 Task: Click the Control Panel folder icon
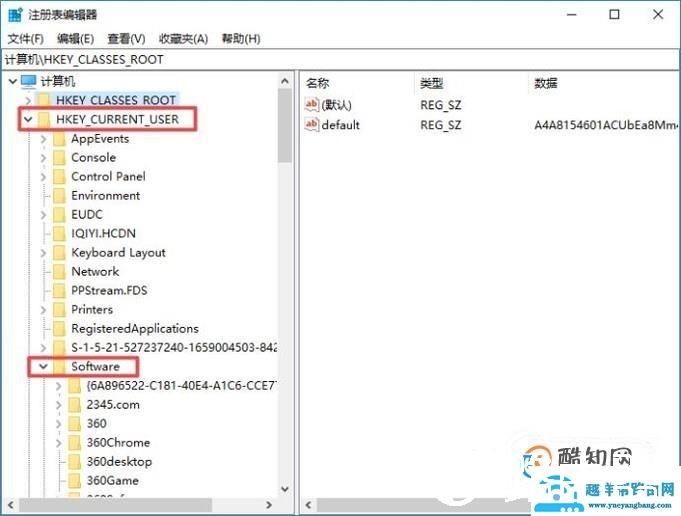pos(59,176)
